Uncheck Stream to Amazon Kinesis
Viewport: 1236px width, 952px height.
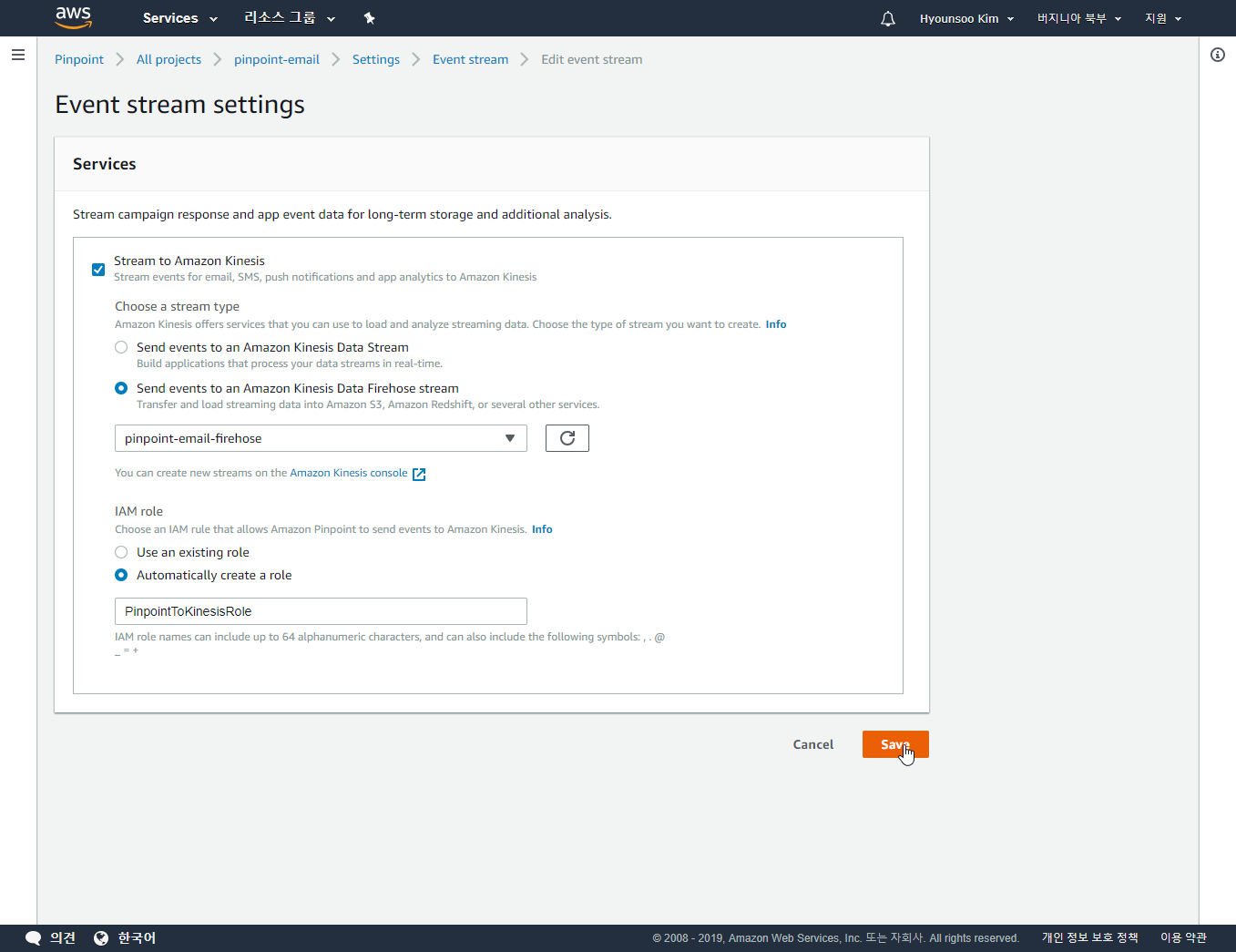(x=98, y=269)
